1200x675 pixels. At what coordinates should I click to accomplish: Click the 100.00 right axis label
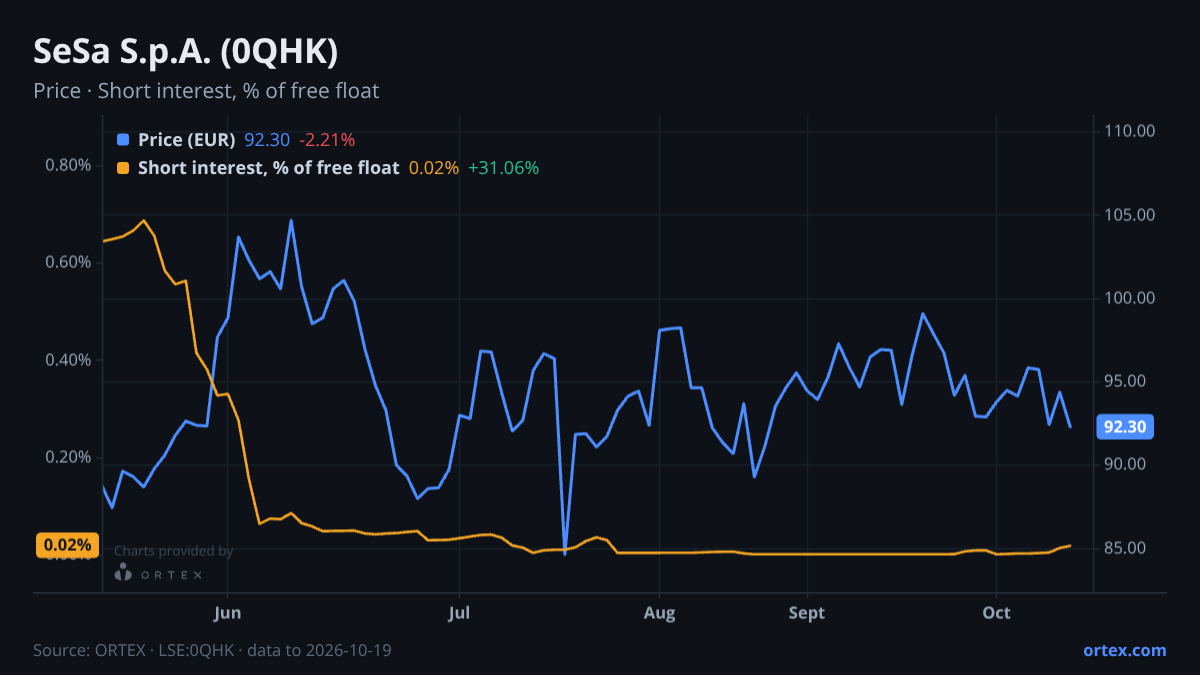click(x=1130, y=298)
